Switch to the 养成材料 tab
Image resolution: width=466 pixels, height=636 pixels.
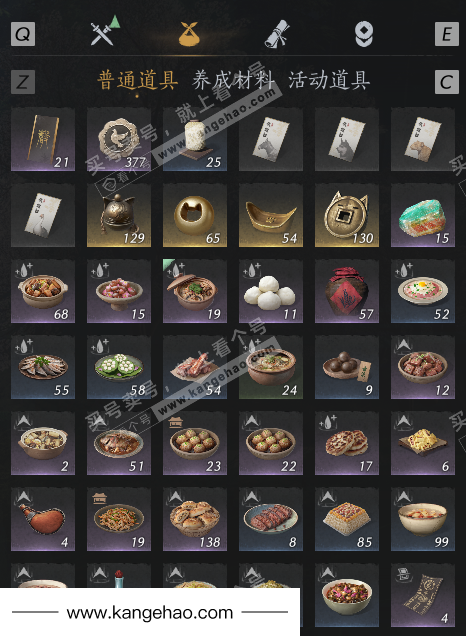233,80
